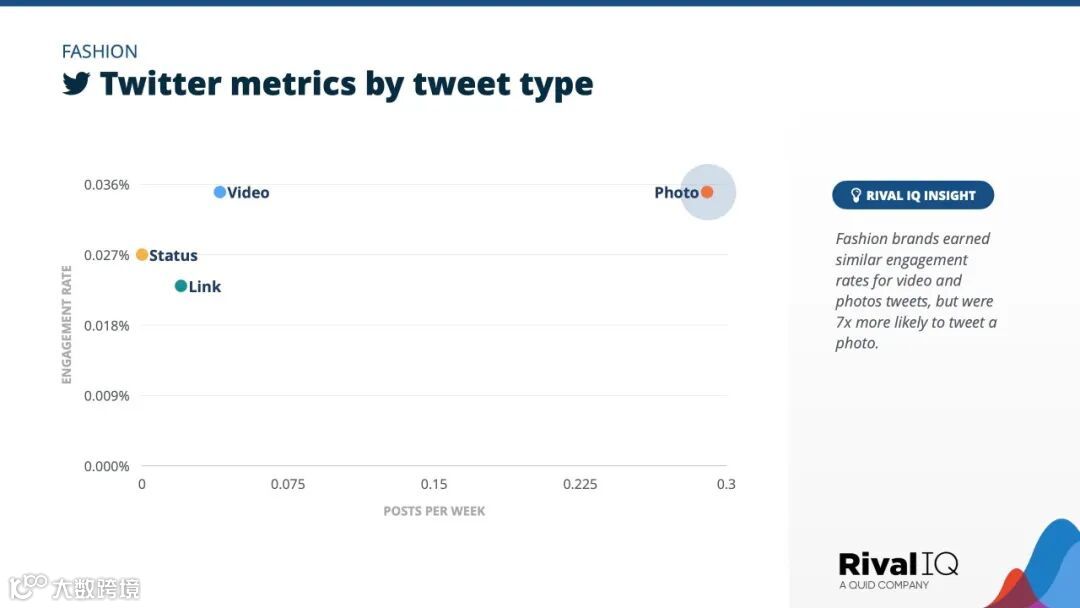Click the 0.036% y-axis value
Viewport: 1080px width, 608px height.
[106, 185]
